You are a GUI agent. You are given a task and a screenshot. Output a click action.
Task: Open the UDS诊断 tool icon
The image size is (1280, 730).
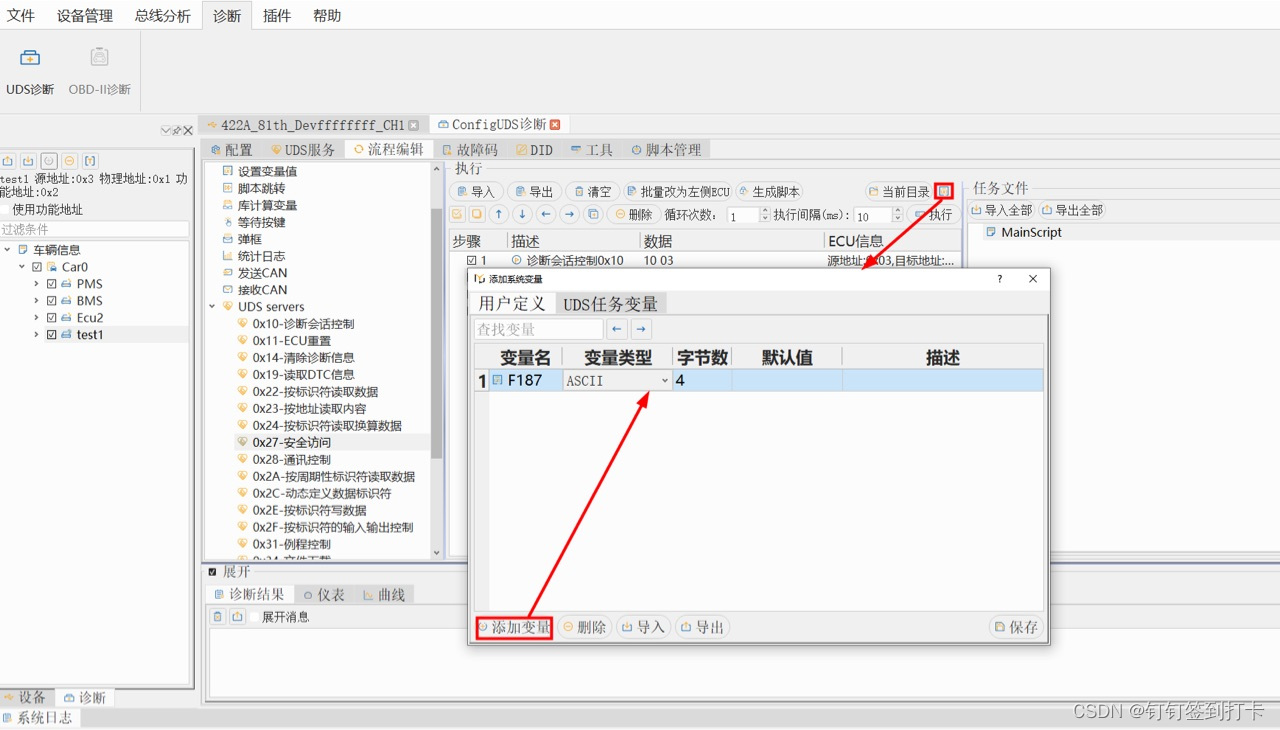30,58
